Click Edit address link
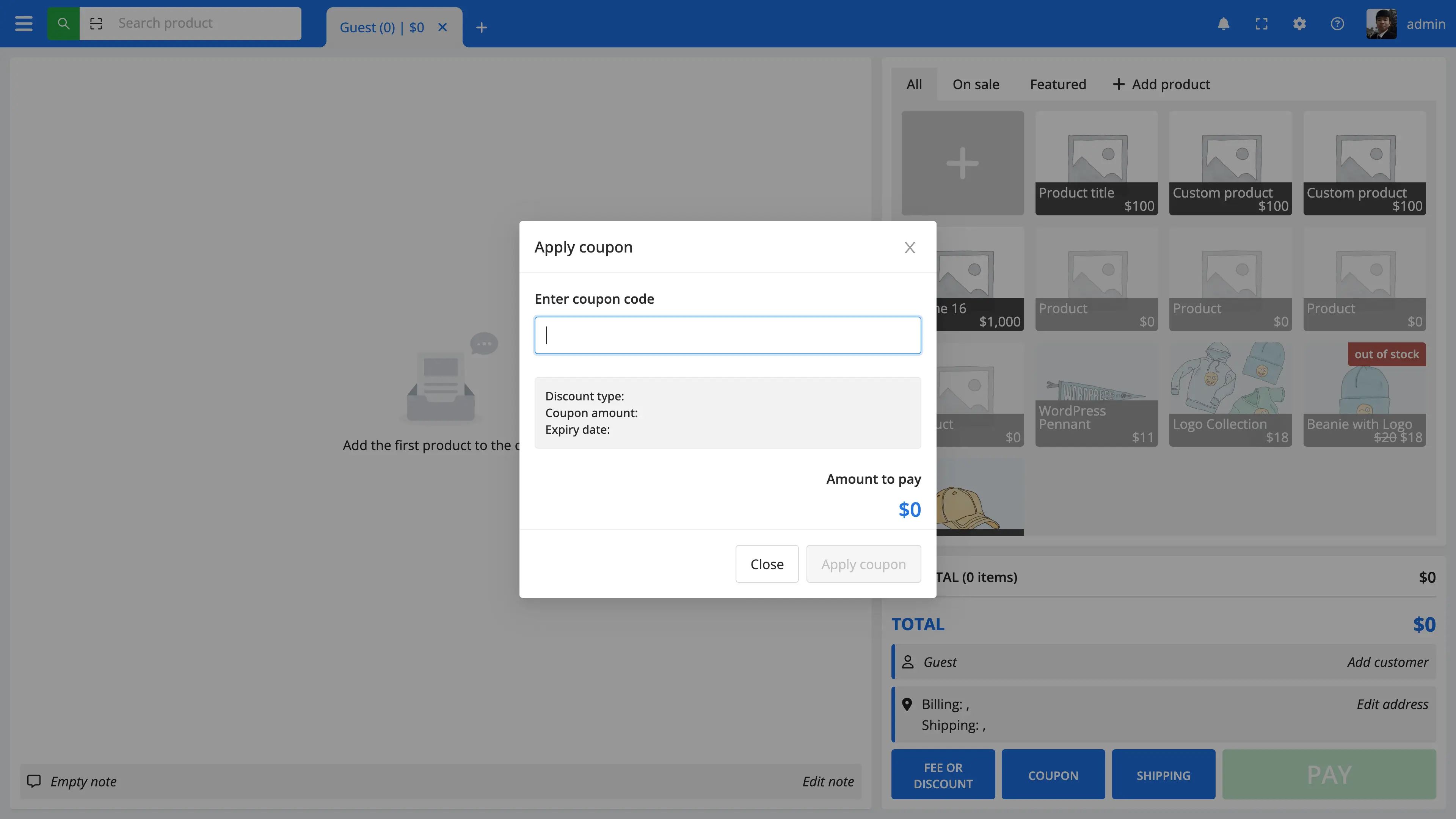 click(x=1392, y=704)
